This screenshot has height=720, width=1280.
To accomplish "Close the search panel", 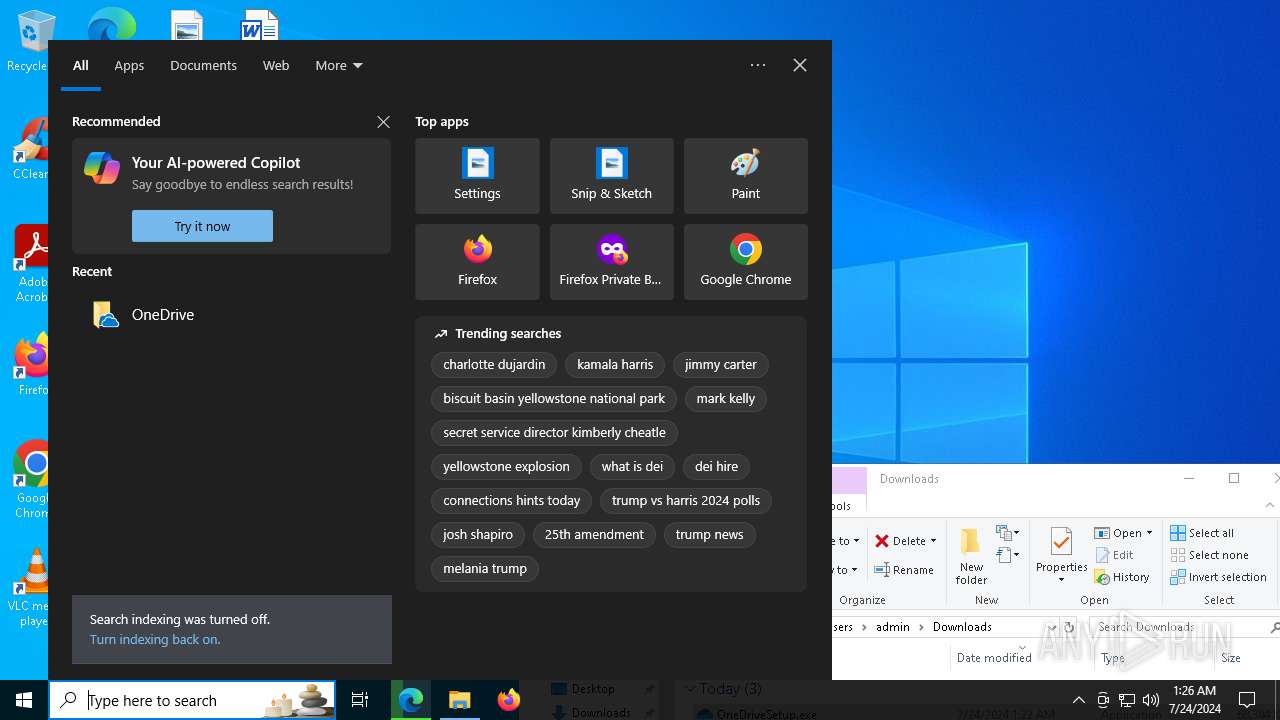I will 800,65.
